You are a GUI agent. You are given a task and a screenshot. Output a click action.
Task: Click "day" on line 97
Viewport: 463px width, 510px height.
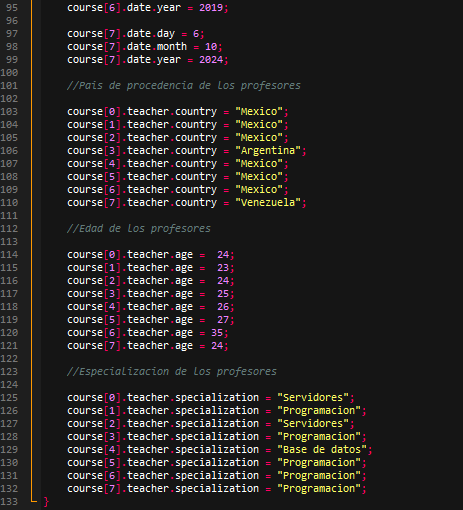166,34
